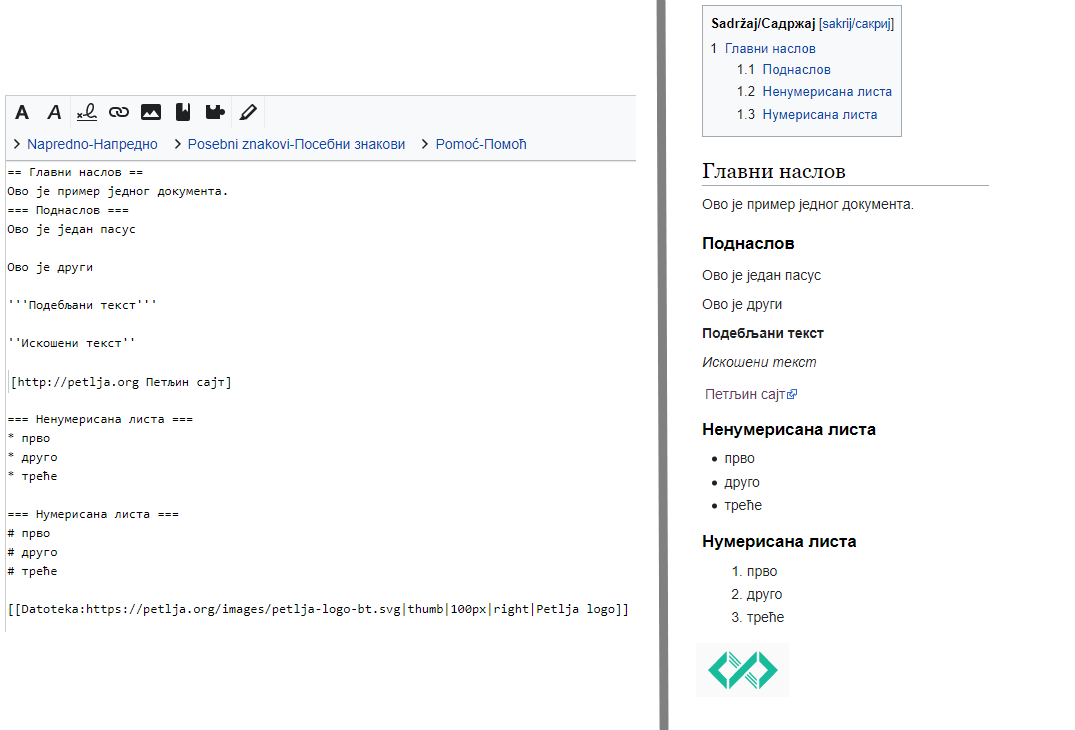Apply bold formatting with the bold icon

coord(22,112)
